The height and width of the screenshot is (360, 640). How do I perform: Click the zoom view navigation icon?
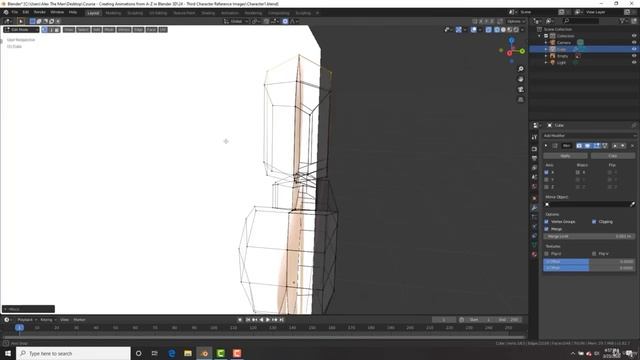[521, 69]
